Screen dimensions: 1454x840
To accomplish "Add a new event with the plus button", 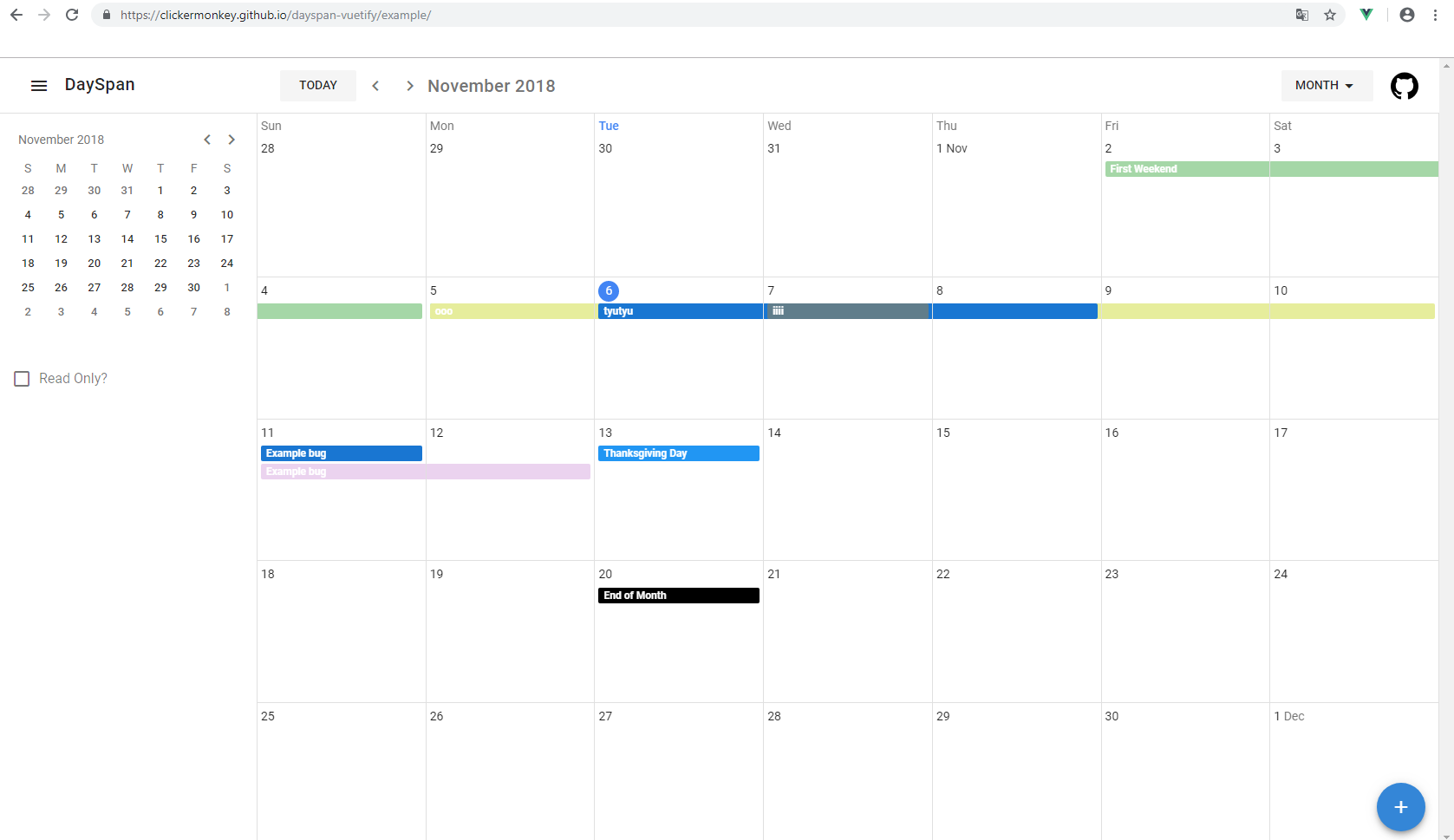I will coord(1400,807).
